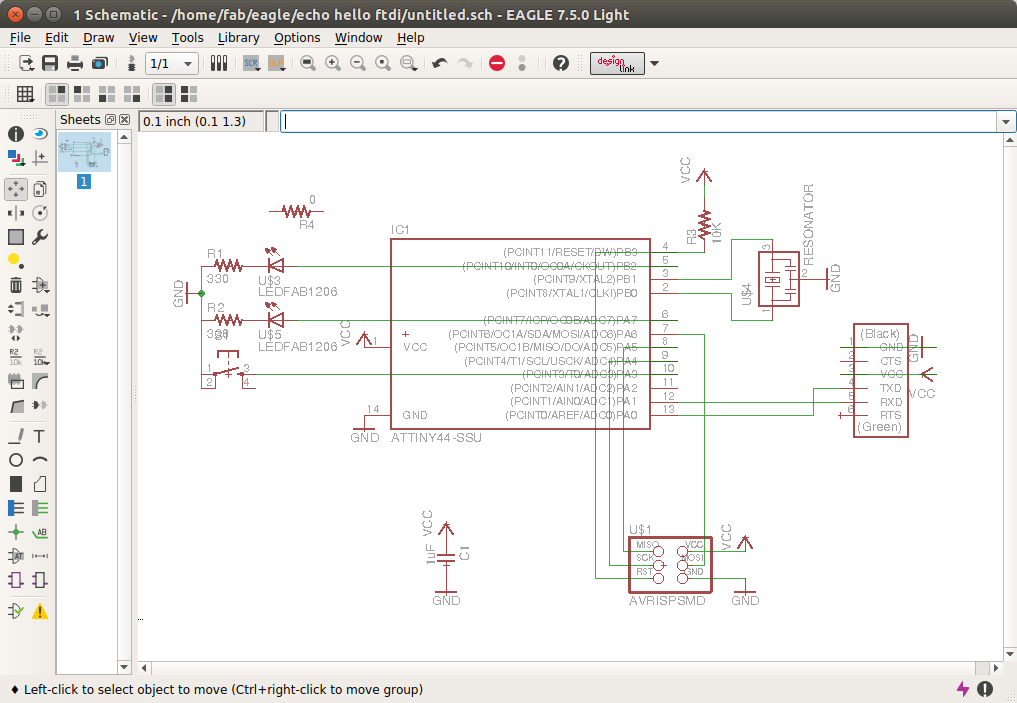This screenshot has height=703, width=1017.
Task: Select the Text tool T icon
Action: pos(40,436)
